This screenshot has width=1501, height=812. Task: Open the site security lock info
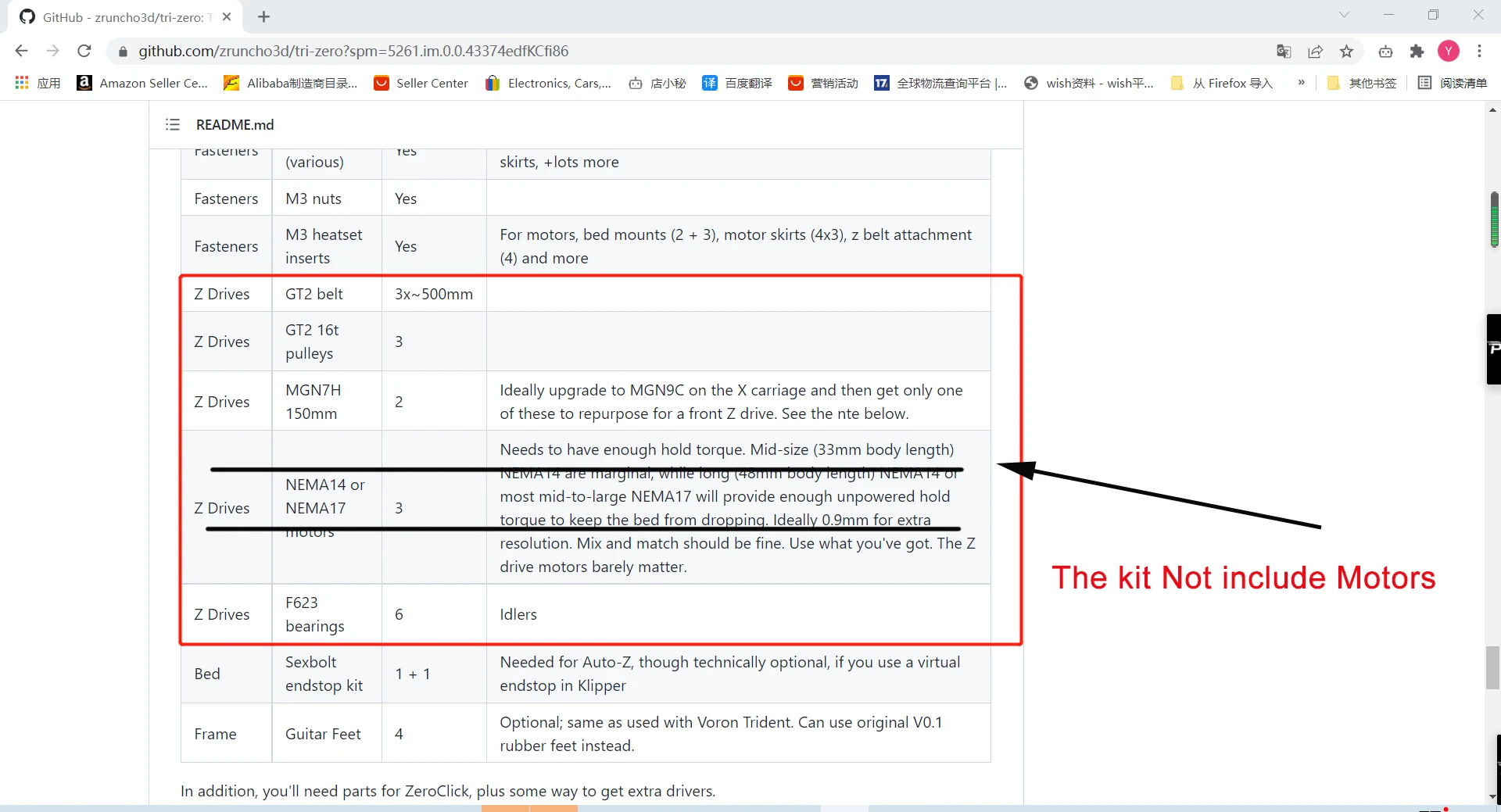click(123, 52)
